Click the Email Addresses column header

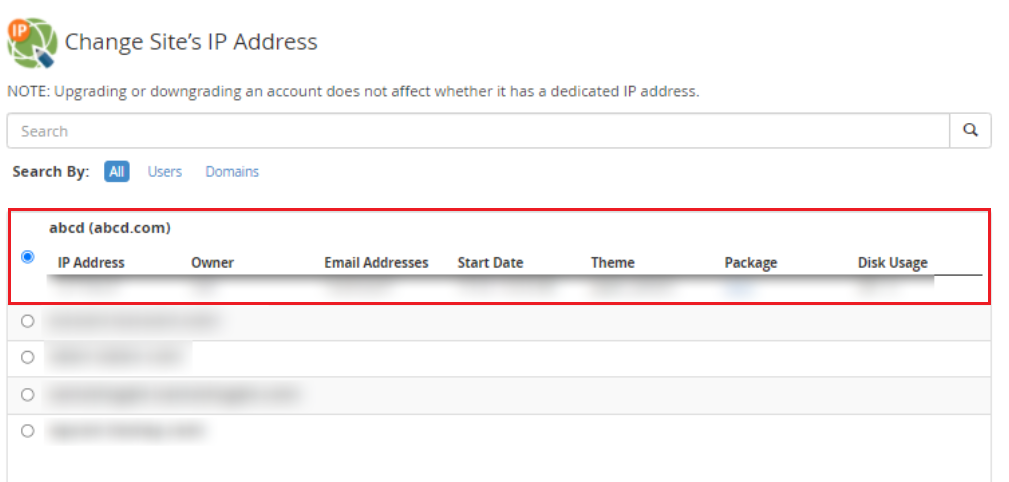point(376,263)
